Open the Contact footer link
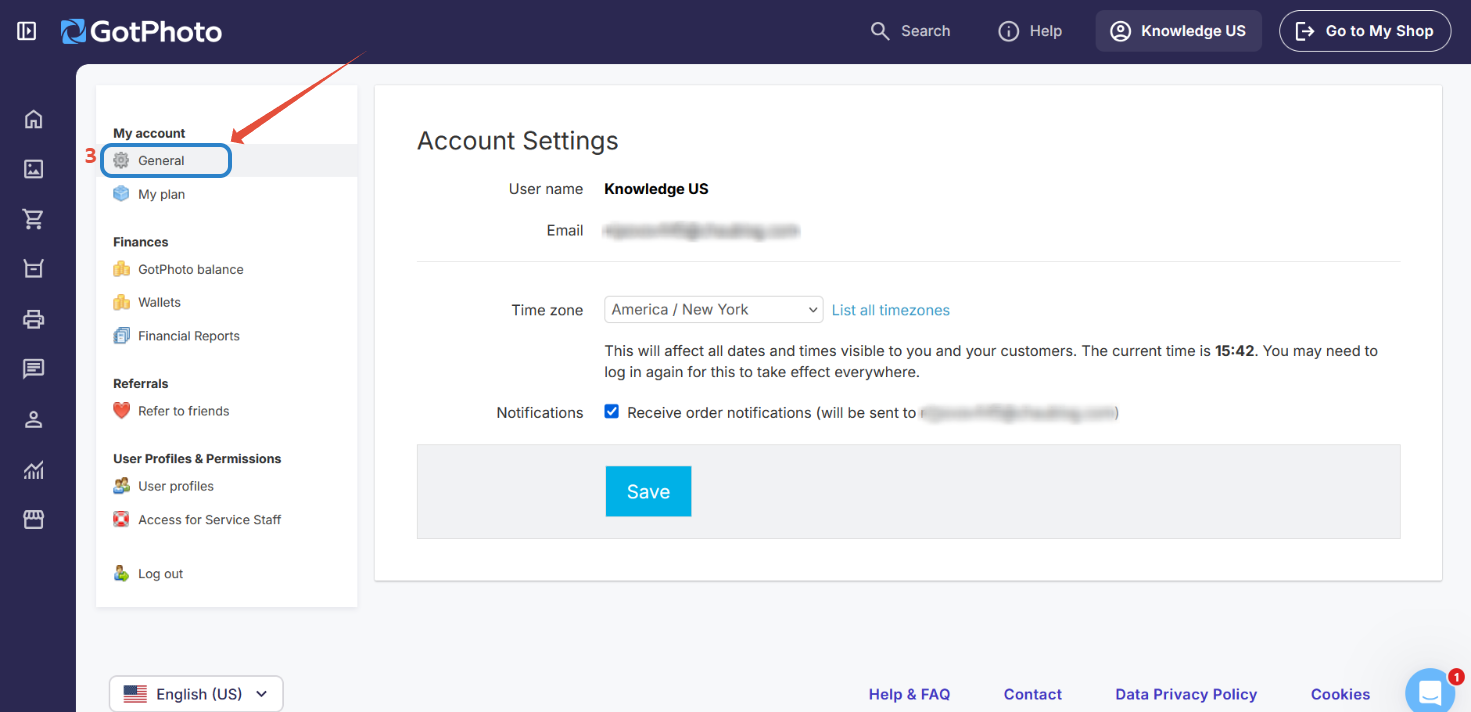Image resolution: width=1471 pixels, height=712 pixels. 1033,694
